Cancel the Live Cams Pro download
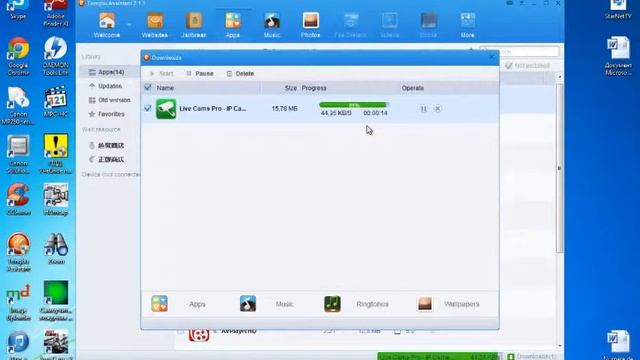The width and height of the screenshot is (640, 360). [x=438, y=109]
